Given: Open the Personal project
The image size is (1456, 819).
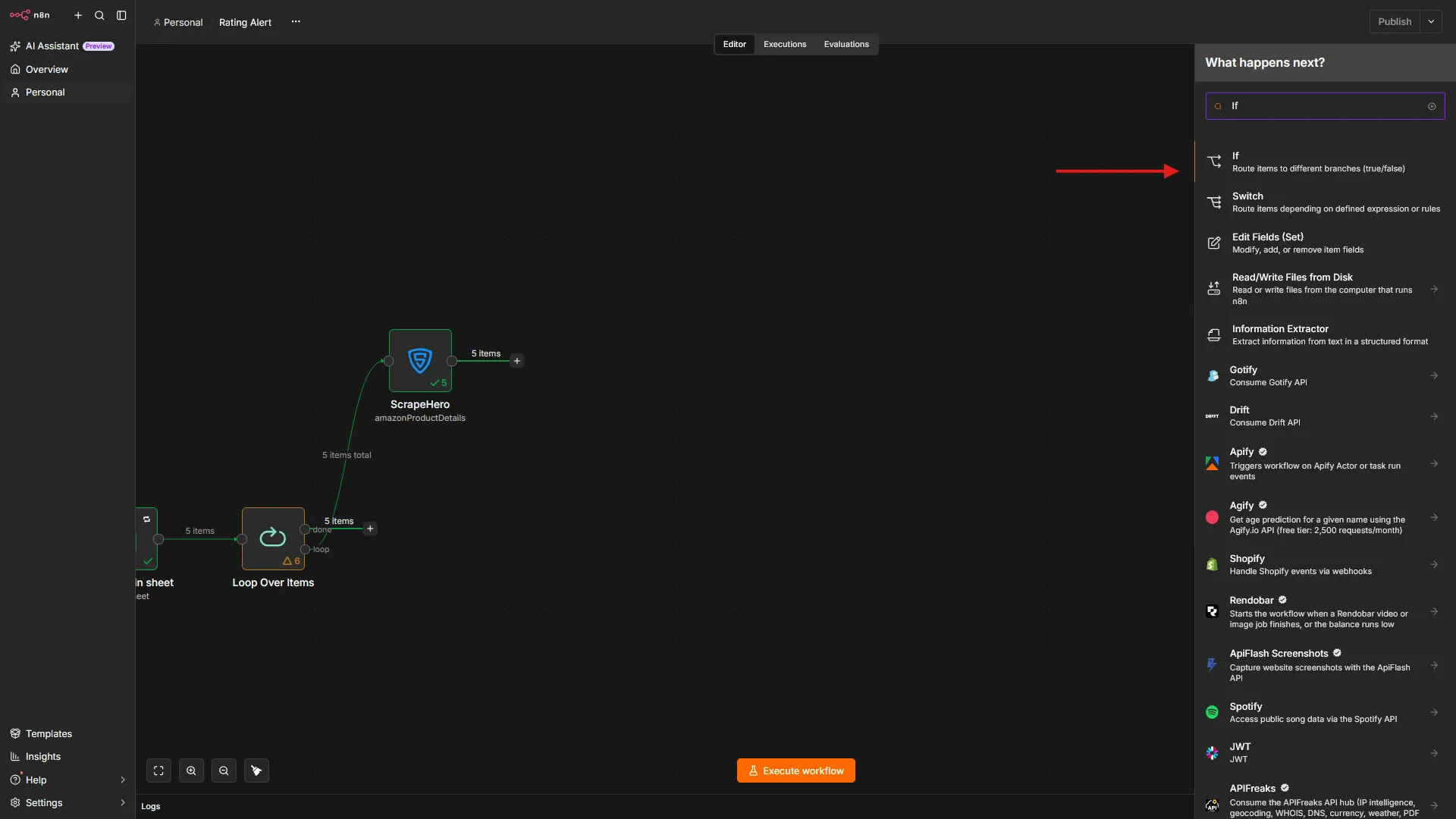Looking at the screenshot, I should pyautogui.click(x=67, y=92).
